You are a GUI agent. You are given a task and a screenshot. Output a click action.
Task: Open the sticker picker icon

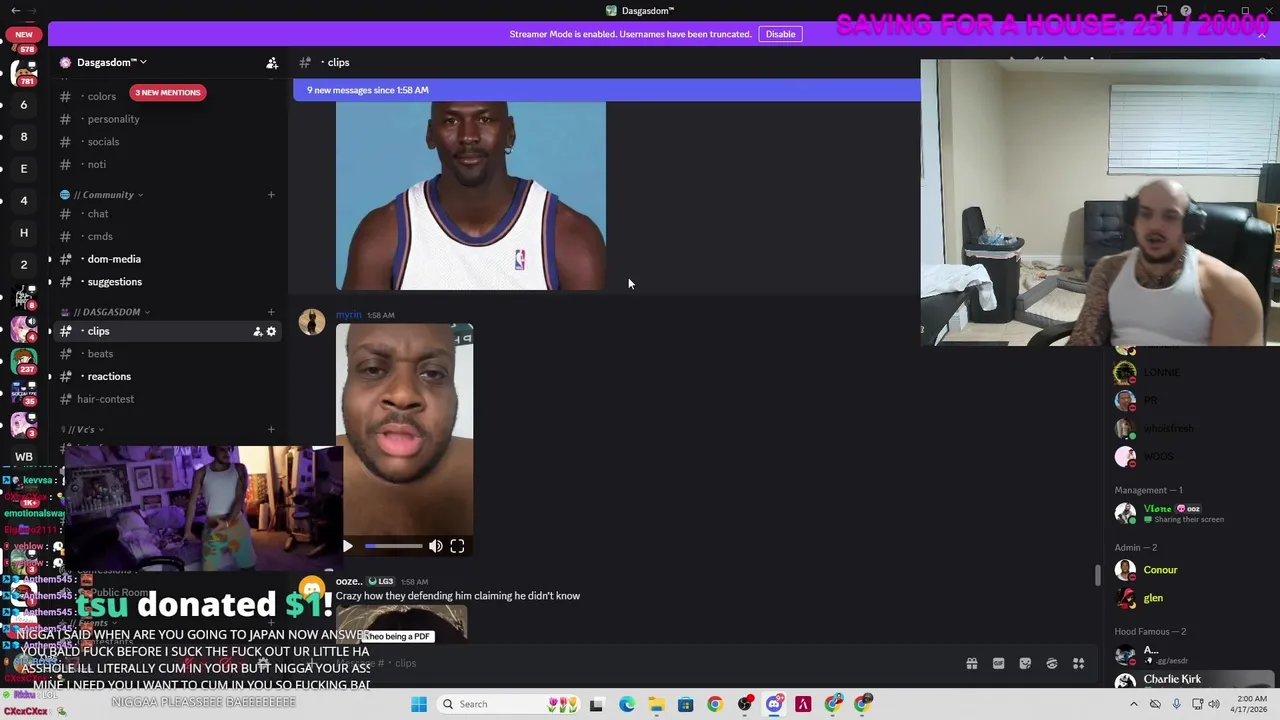click(x=1025, y=664)
